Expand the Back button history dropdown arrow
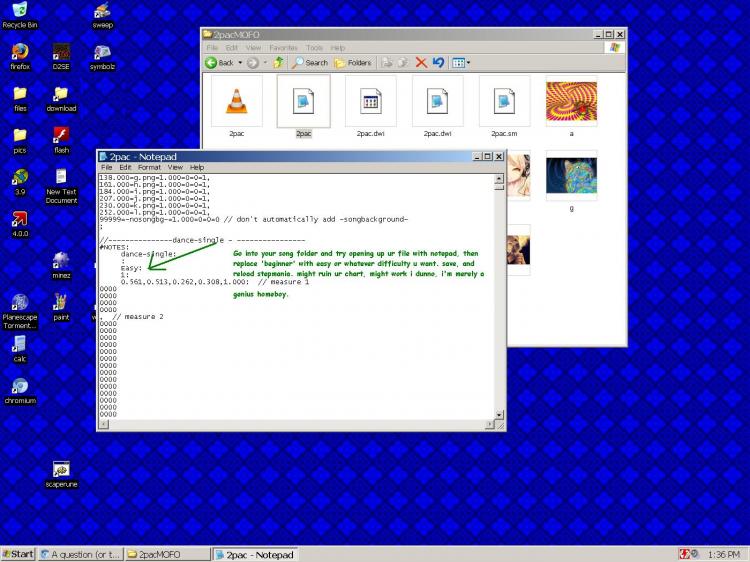 pos(241,62)
